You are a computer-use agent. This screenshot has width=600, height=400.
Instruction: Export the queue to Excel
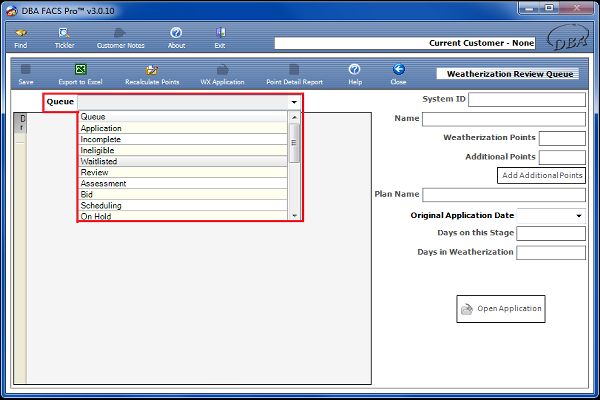tap(80, 75)
